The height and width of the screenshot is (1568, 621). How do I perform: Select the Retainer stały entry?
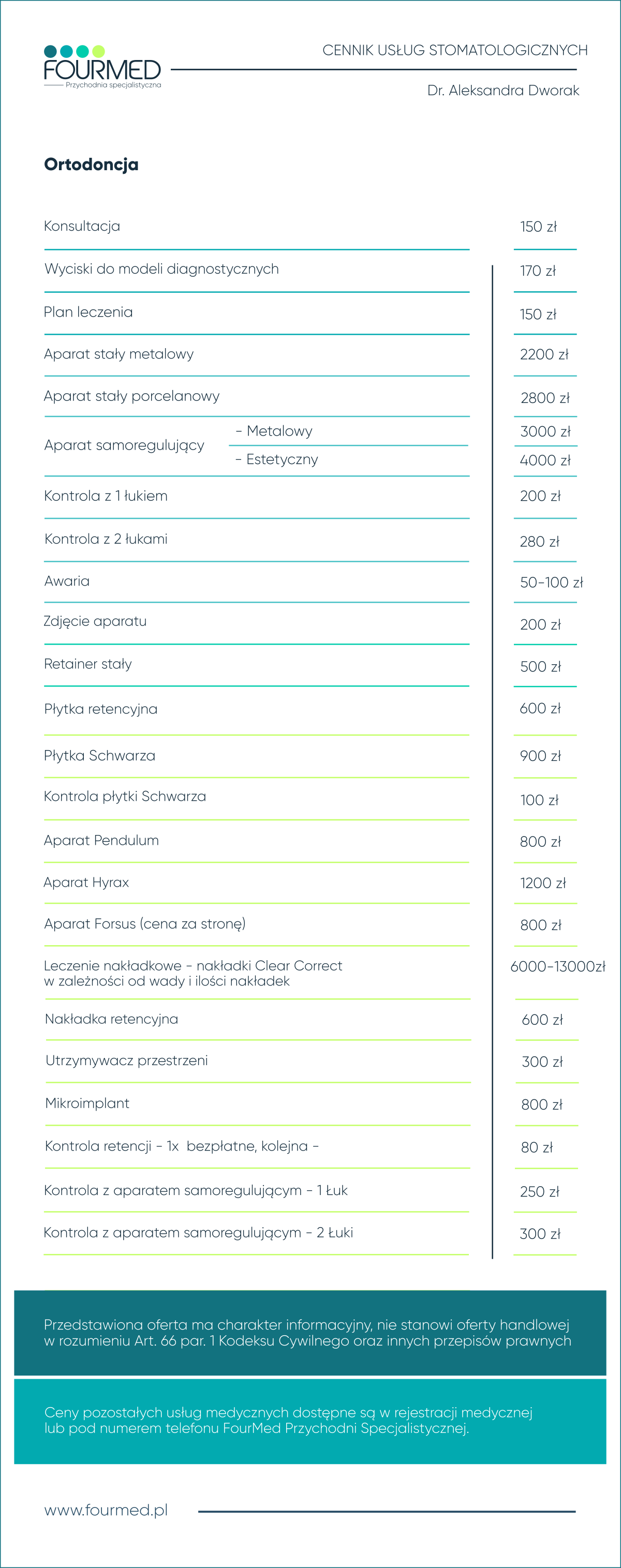pyautogui.click(x=87, y=664)
